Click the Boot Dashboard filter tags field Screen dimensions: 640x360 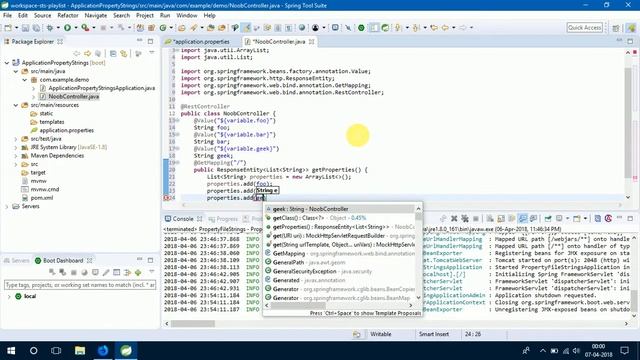point(80,285)
